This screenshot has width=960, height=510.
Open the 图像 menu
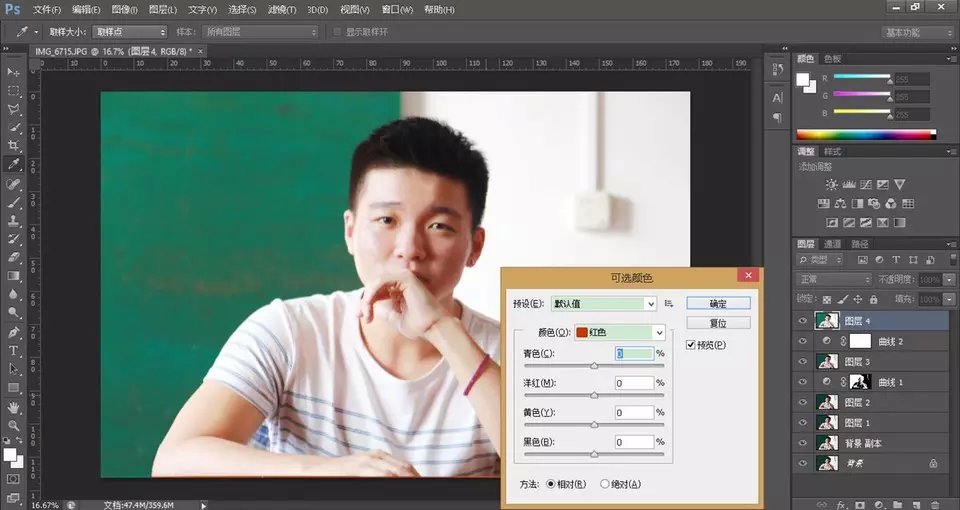point(125,10)
